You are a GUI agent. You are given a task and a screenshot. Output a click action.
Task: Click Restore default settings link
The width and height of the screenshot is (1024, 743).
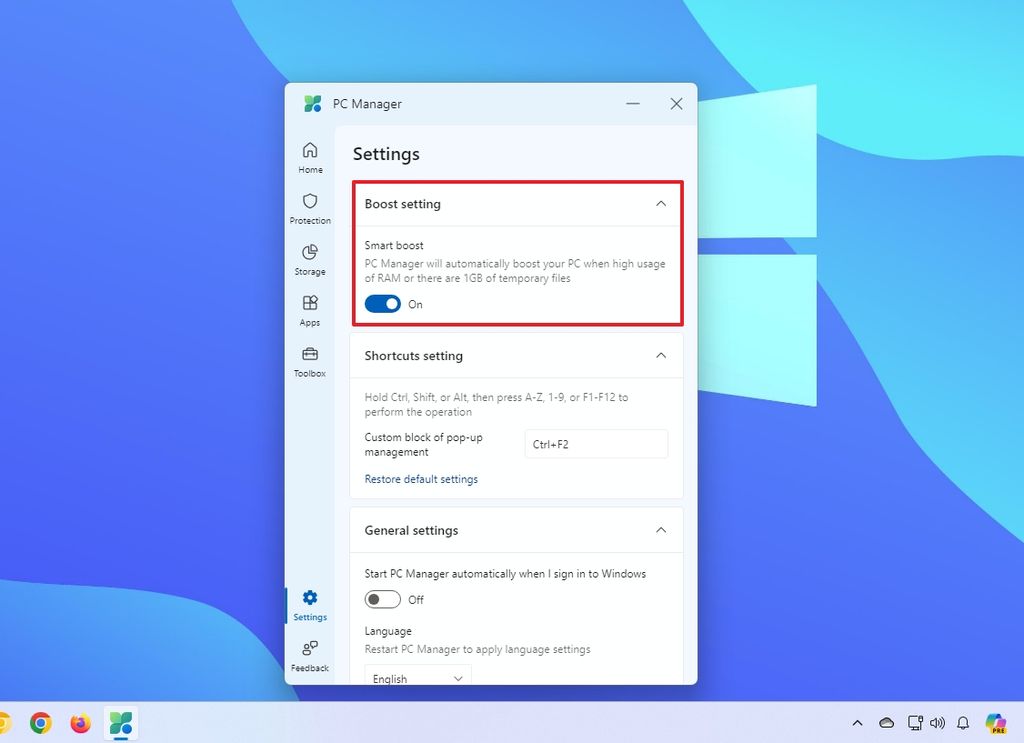point(421,479)
